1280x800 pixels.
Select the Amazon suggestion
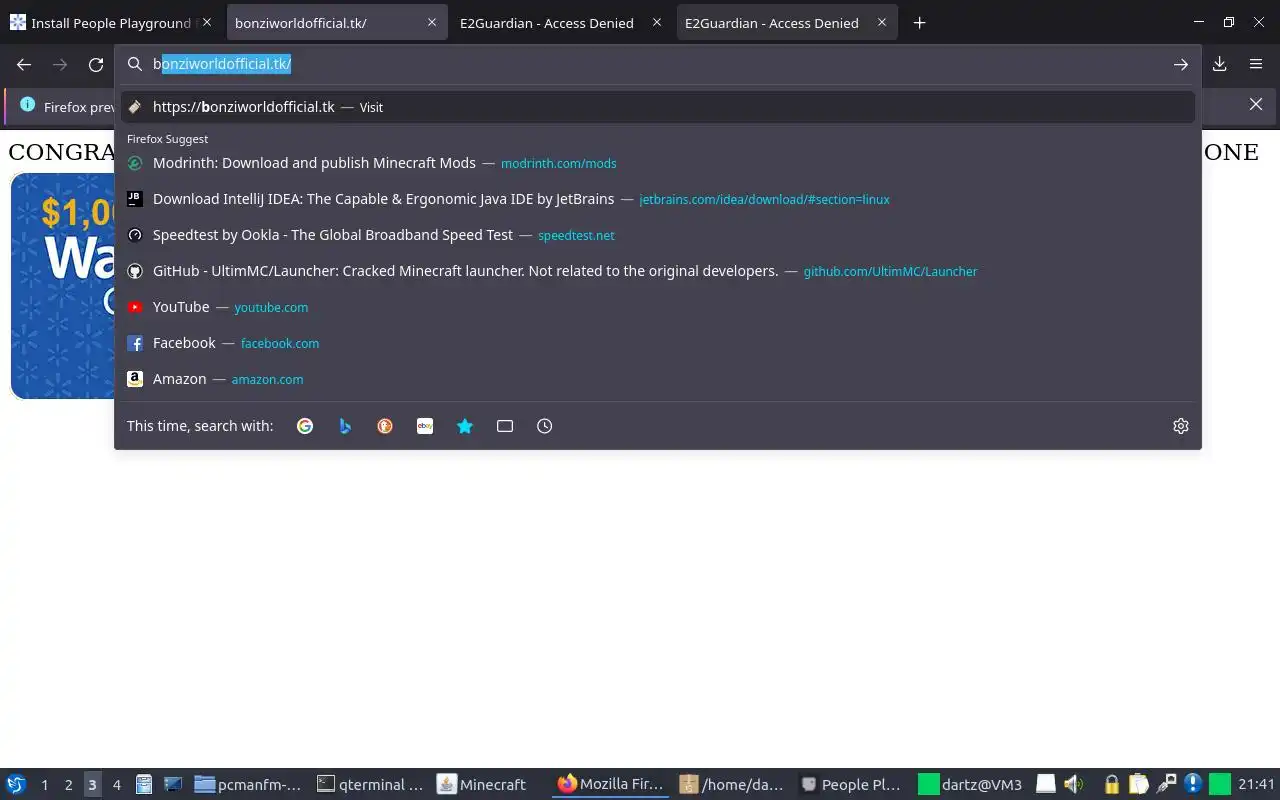658,379
